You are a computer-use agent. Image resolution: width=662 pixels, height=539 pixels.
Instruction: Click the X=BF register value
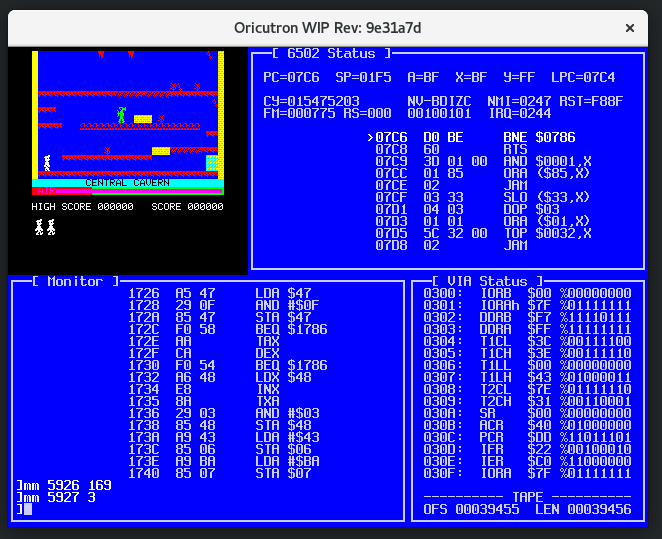471,77
